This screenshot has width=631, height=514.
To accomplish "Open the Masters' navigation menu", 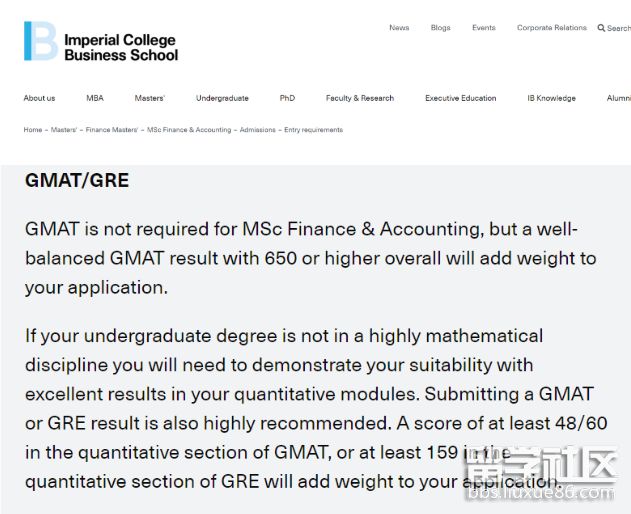I will point(150,98).
